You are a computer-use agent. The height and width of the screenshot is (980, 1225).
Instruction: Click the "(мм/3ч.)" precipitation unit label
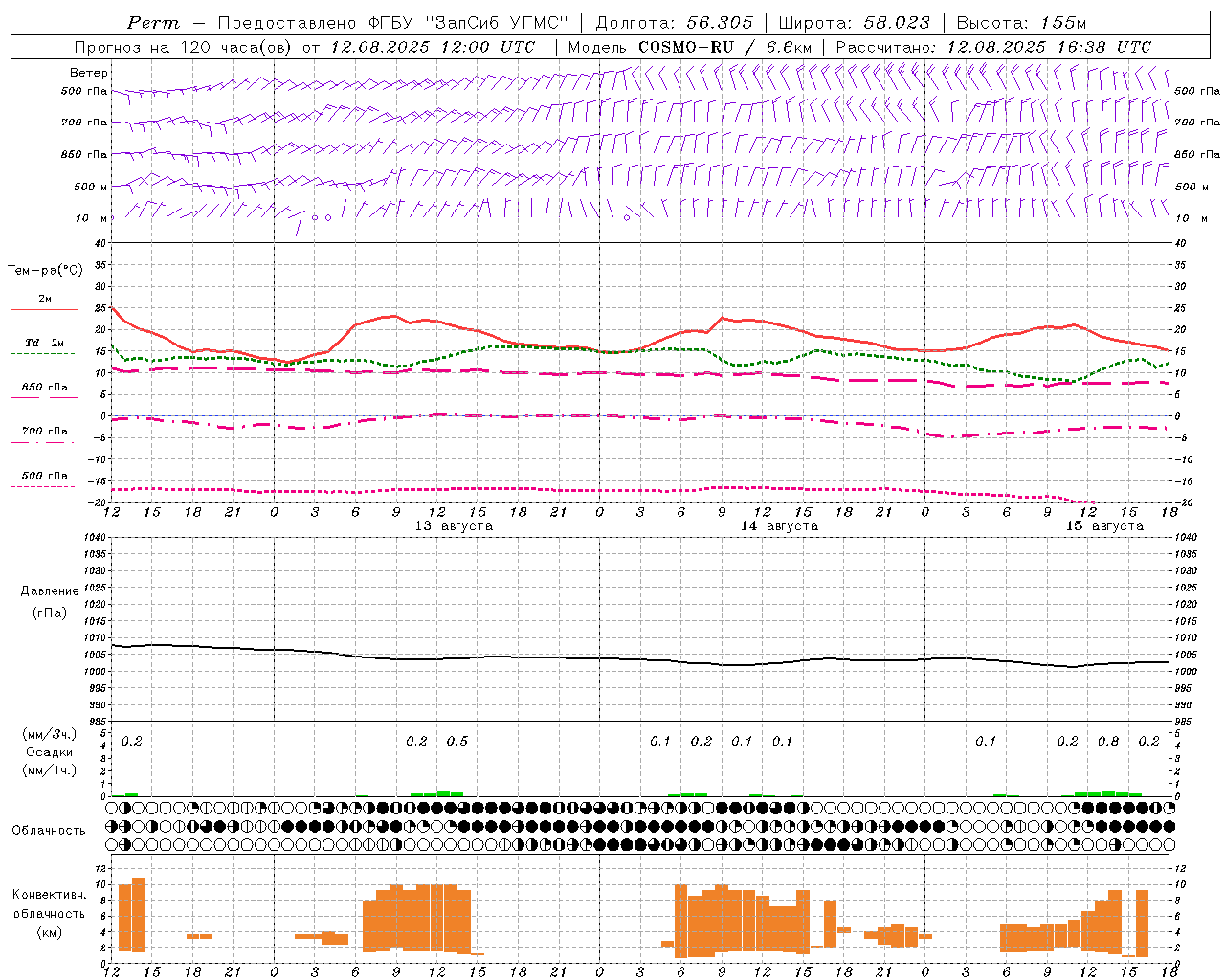pyautogui.click(x=50, y=734)
